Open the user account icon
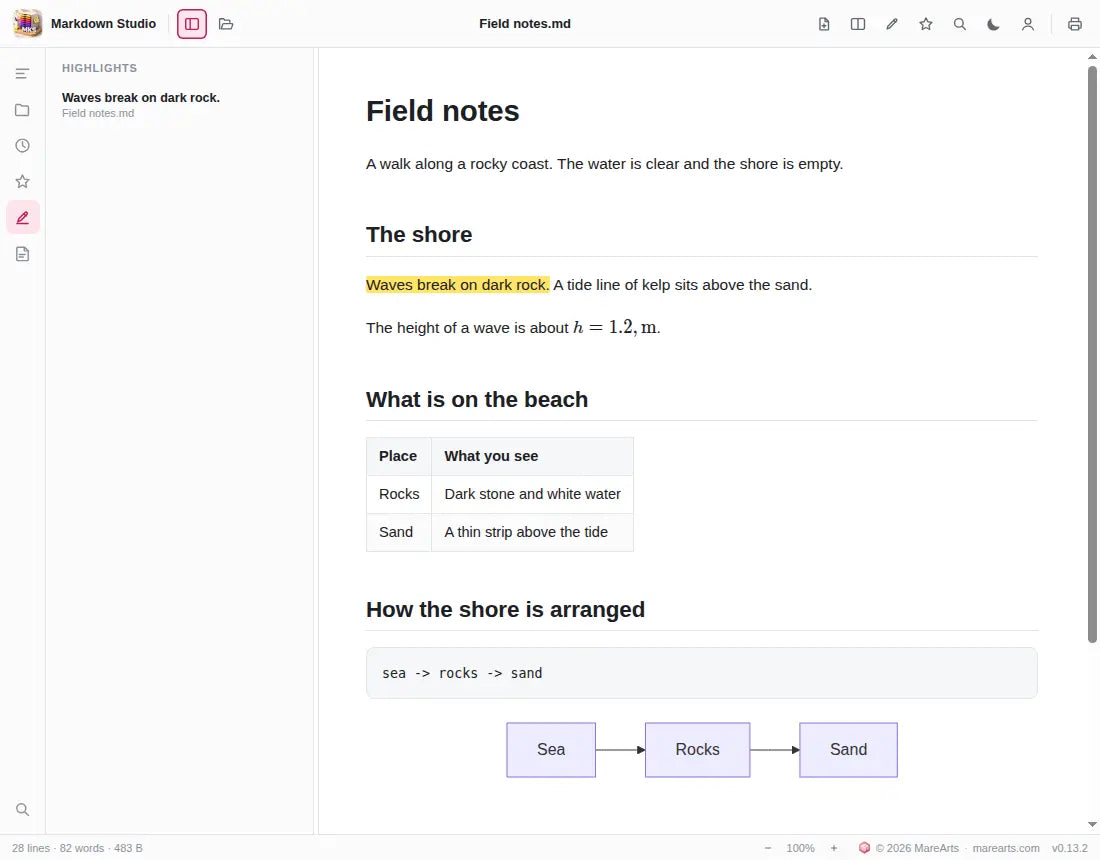This screenshot has height=860, width=1100. click(1028, 24)
